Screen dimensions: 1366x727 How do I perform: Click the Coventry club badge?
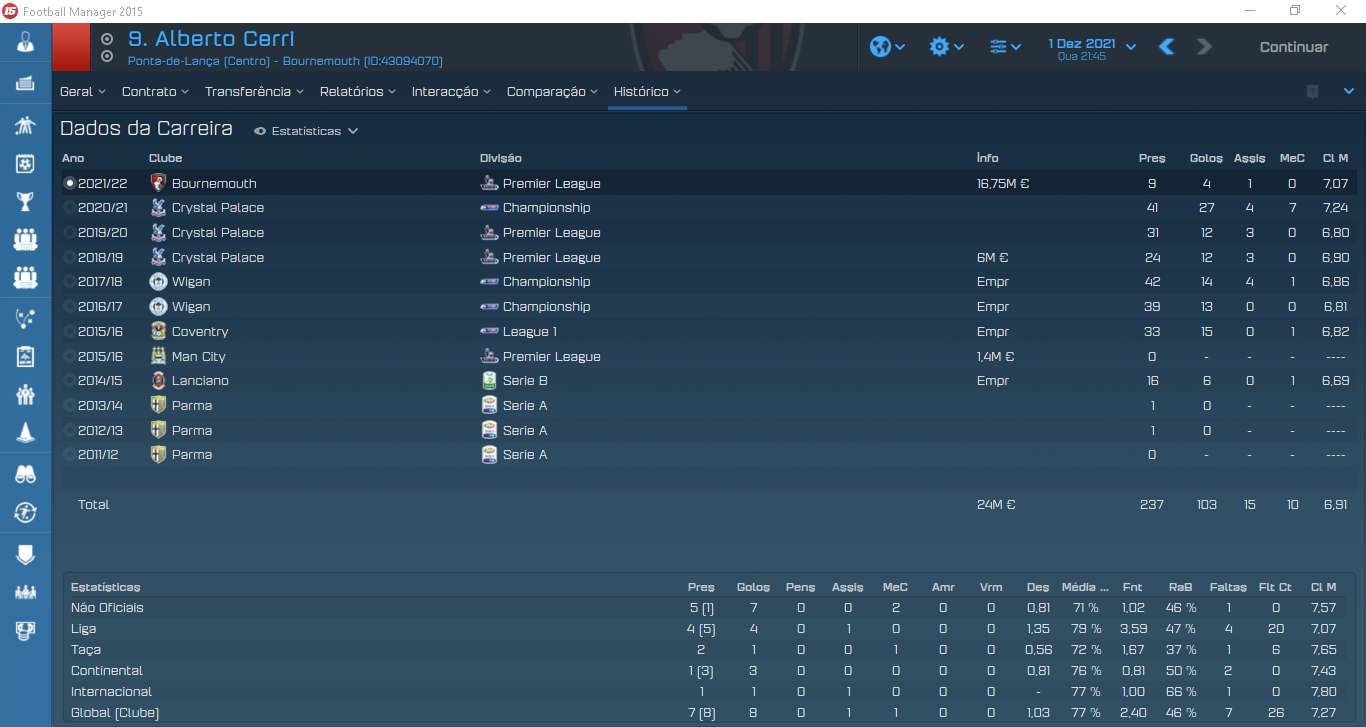click(x=157, y=331)
